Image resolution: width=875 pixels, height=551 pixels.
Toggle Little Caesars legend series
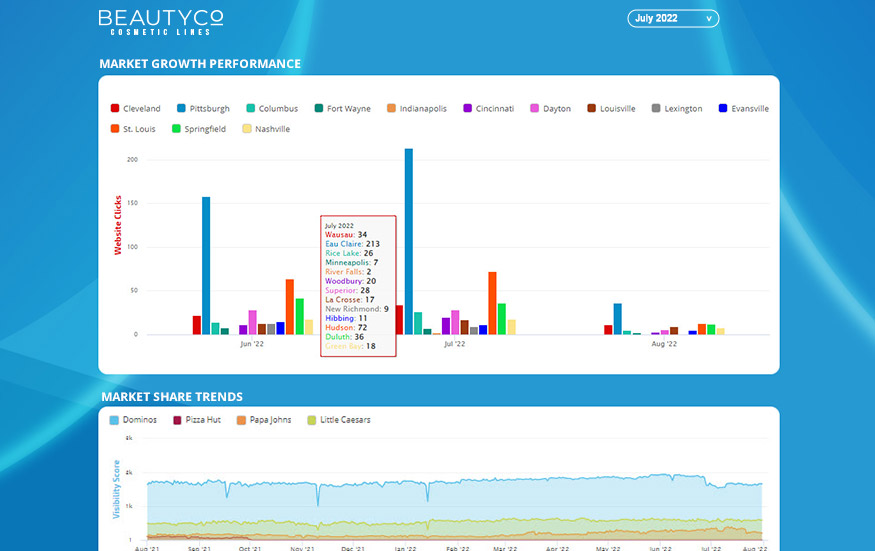[338, 420]
